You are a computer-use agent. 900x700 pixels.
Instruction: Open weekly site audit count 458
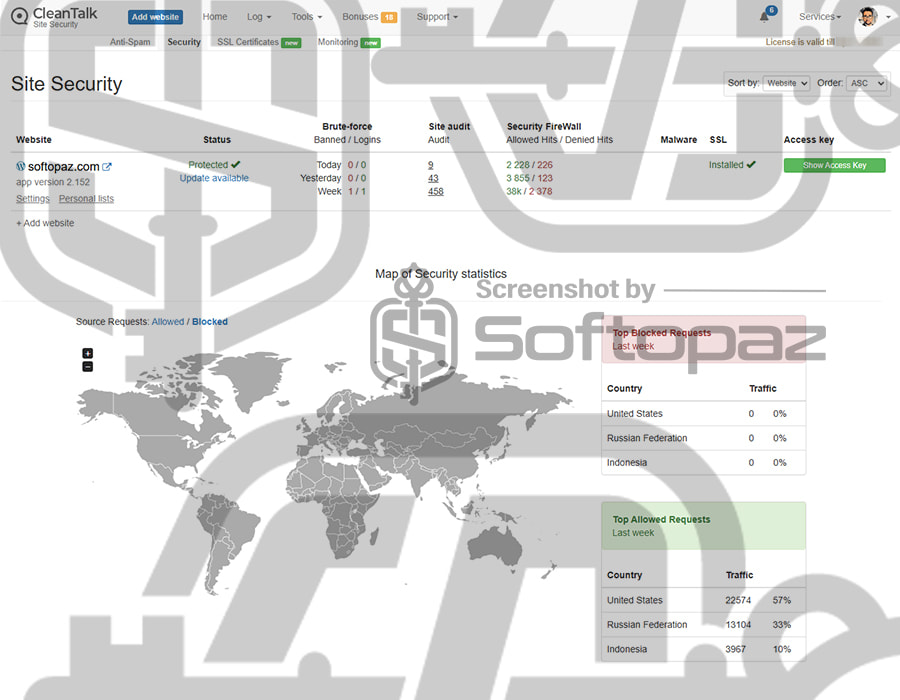pos(436,192)
